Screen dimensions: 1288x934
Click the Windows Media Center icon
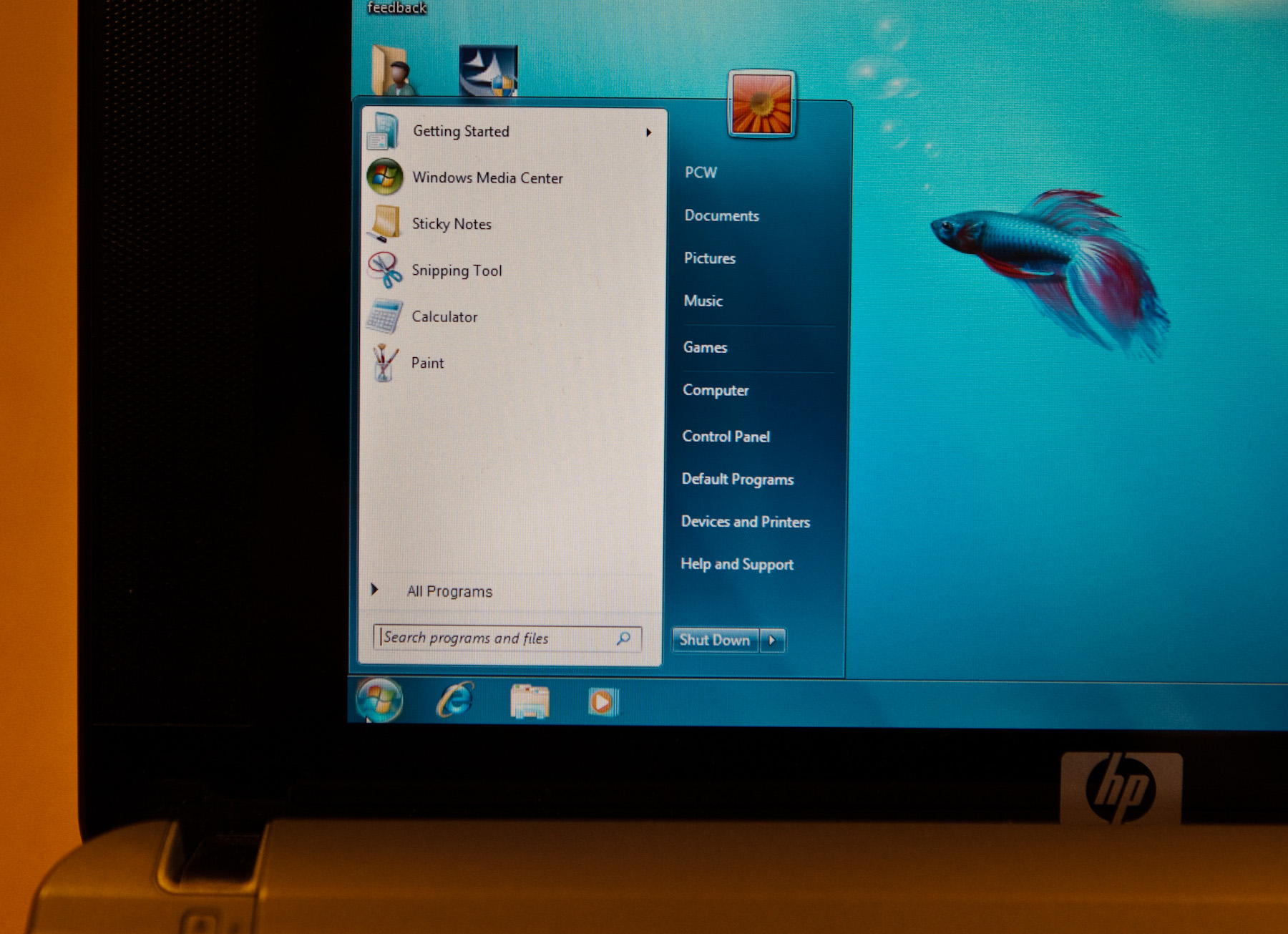385,177
